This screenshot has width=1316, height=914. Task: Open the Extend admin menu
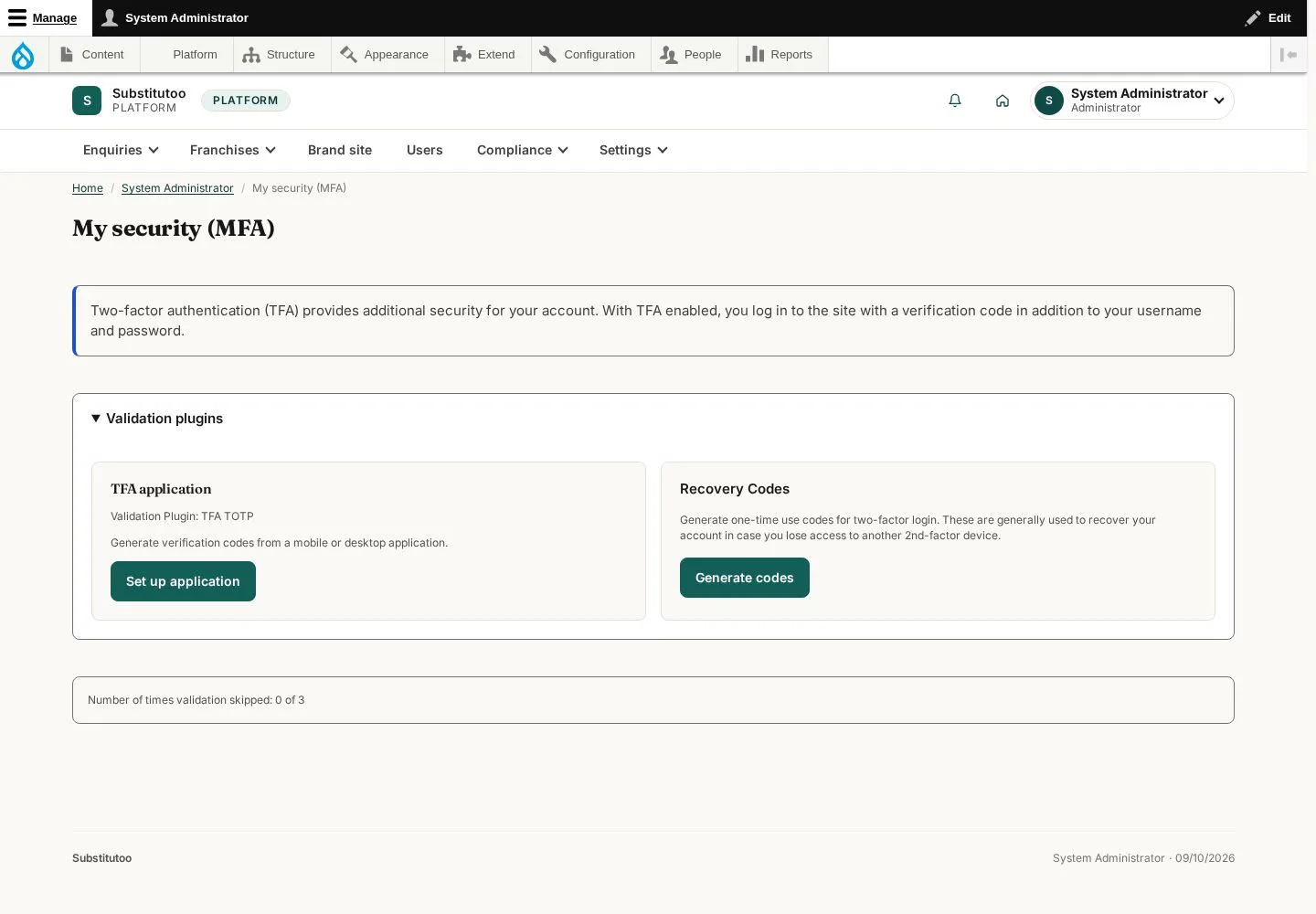pyautogui.click(x=486, y=55)
